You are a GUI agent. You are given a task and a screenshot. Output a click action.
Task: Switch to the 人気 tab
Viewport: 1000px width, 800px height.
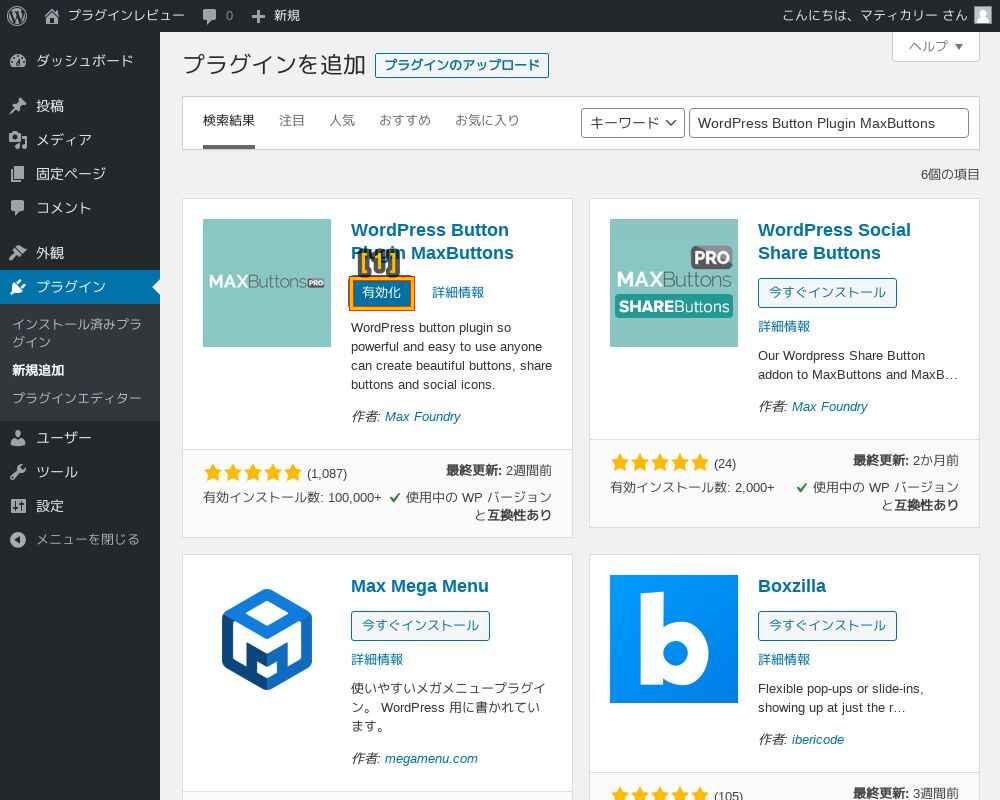[342, 121]
